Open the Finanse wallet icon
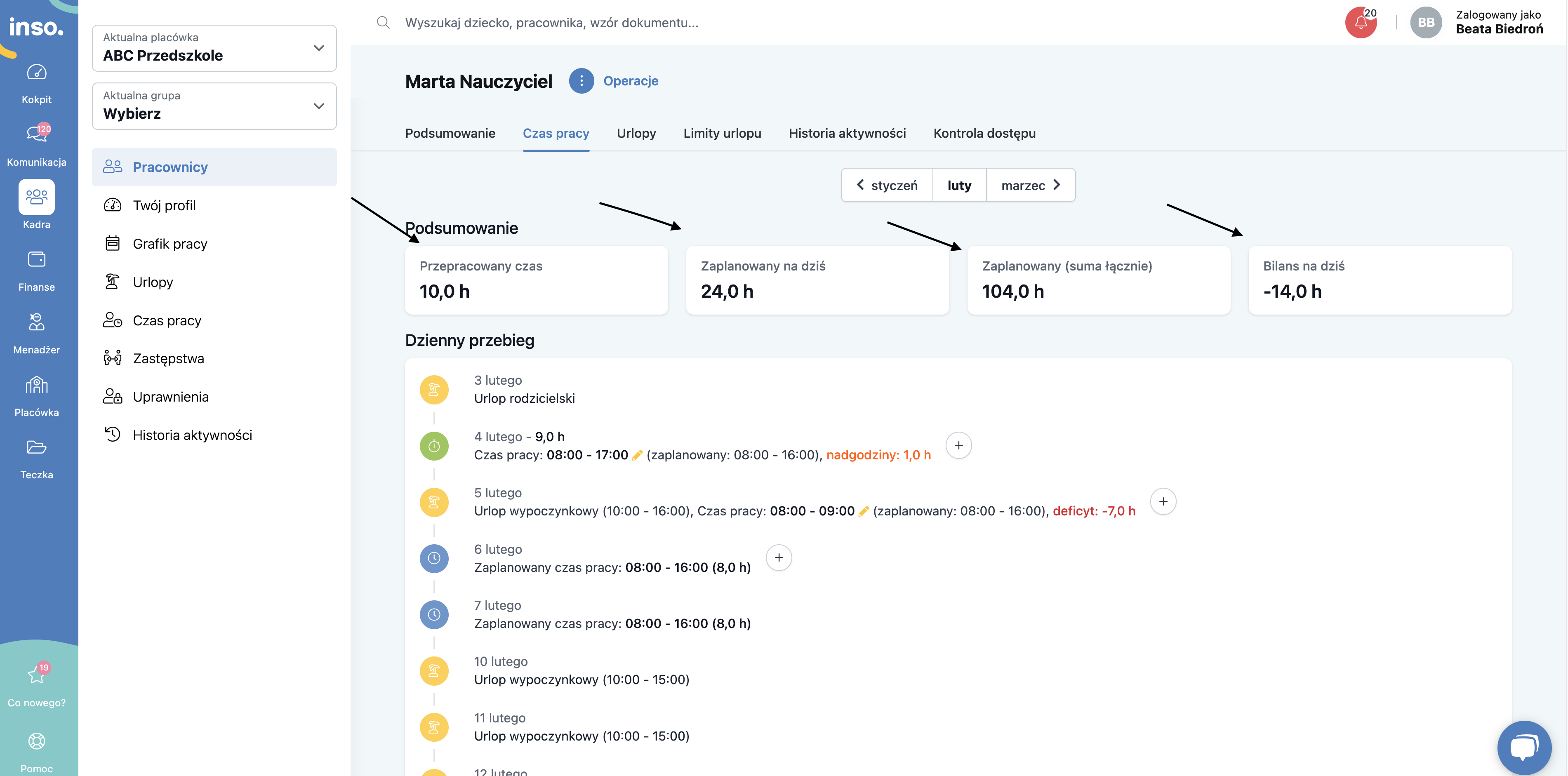Image resolution: width=1568 pixels, height=776 pixels. coord(37,259)
